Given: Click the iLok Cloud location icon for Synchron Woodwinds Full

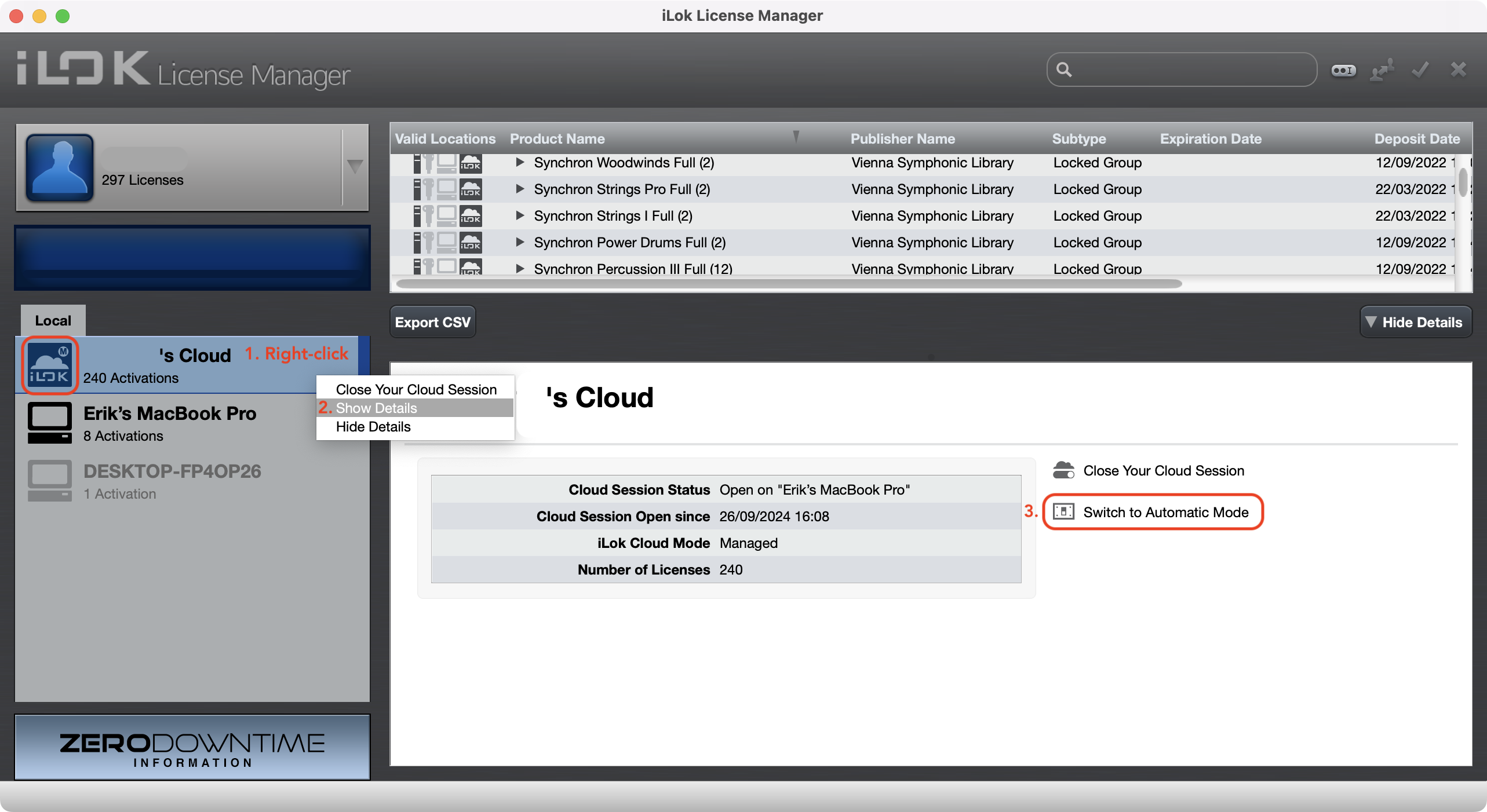Looking at the screenshot, I should click(x=471, y=163).
